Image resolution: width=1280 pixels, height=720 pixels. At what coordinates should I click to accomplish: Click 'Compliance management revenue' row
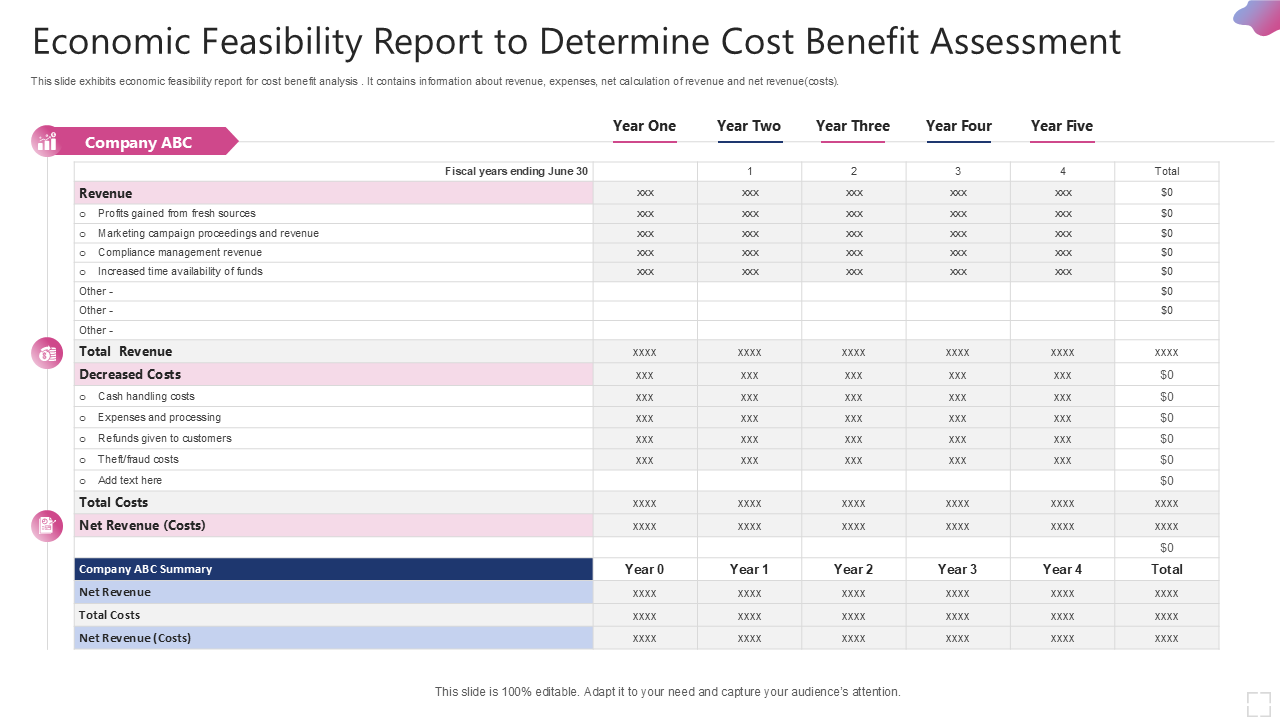pos(334,252)
